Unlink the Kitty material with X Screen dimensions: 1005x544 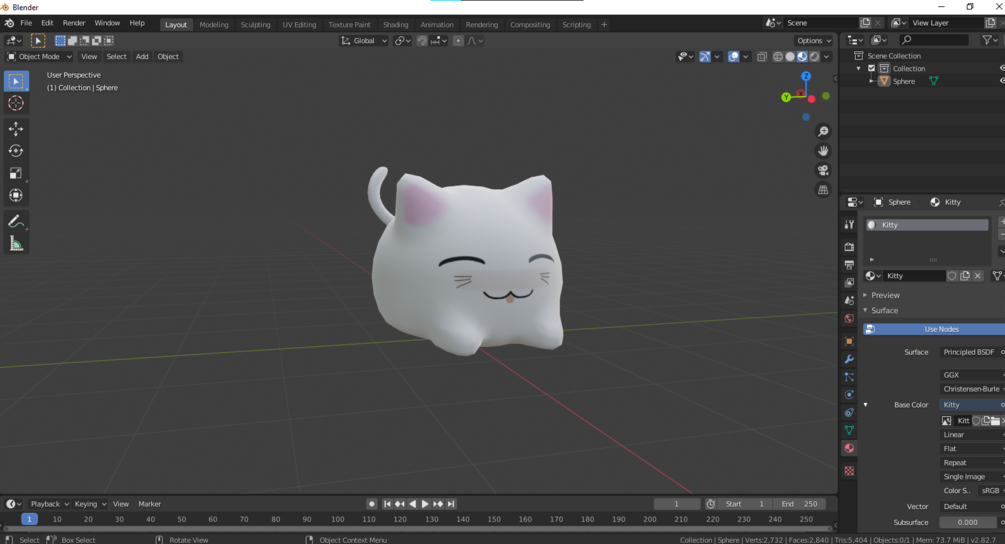(x=977, y=276)
